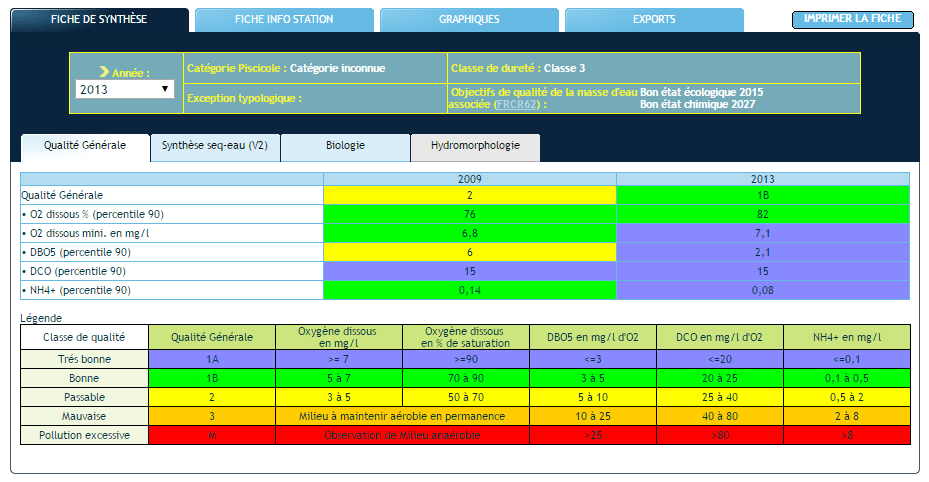929x482 pixels.
Task: Pick the purple 1A legend cell
Action: coord(211,359)
